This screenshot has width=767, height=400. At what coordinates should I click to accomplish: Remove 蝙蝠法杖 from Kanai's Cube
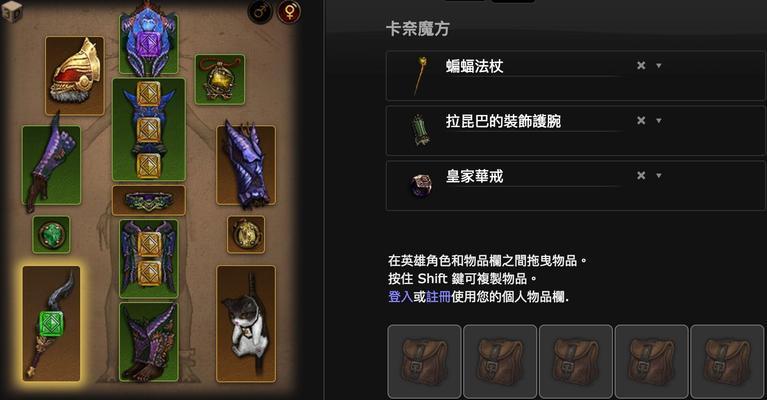click(641, 66)
